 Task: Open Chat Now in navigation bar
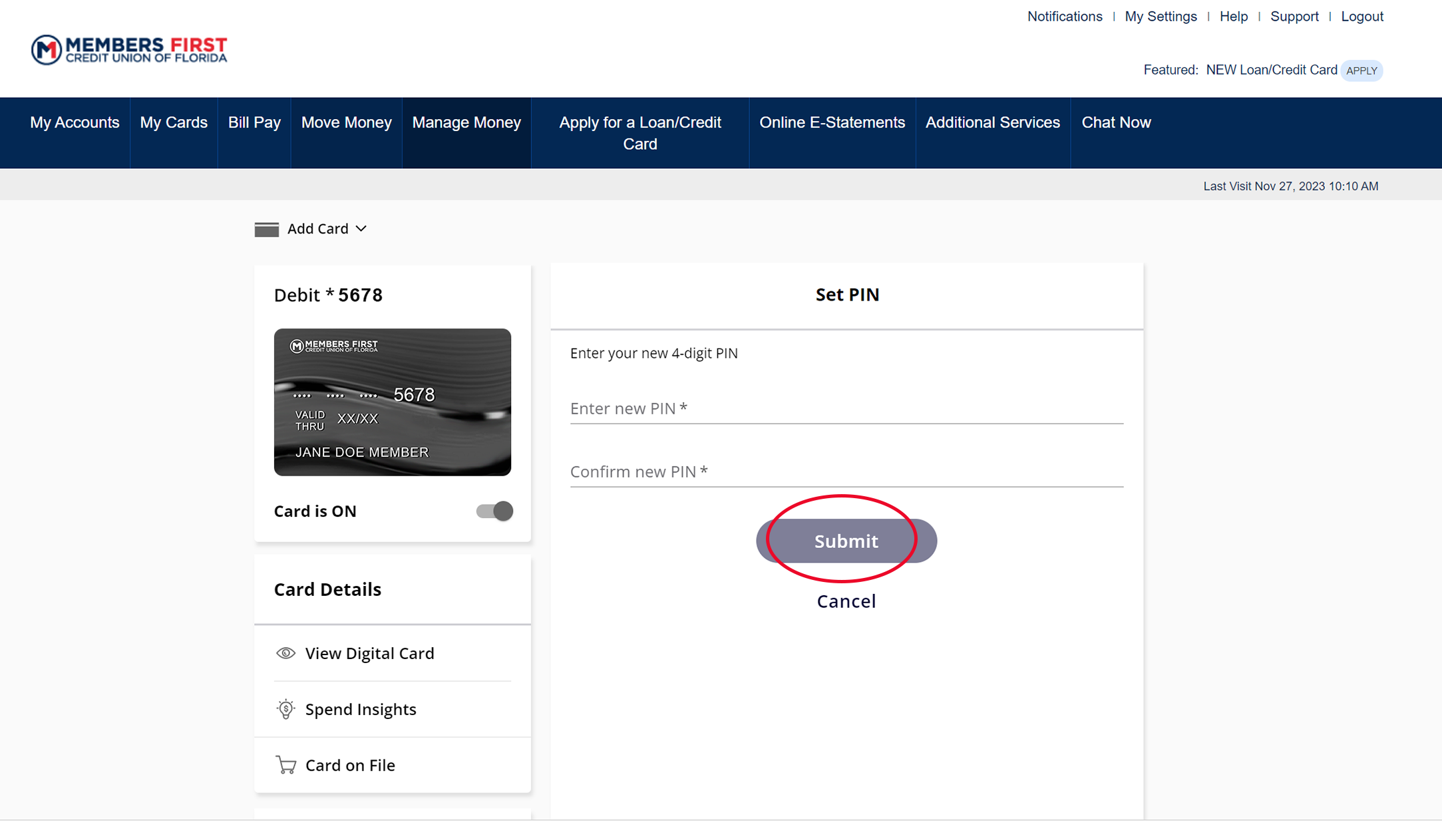[1115, 122]
